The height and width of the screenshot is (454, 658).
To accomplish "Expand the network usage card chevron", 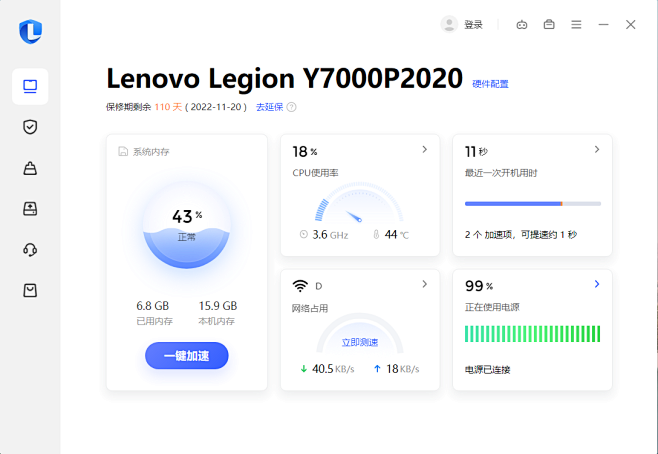I will (x=425, y=284).
